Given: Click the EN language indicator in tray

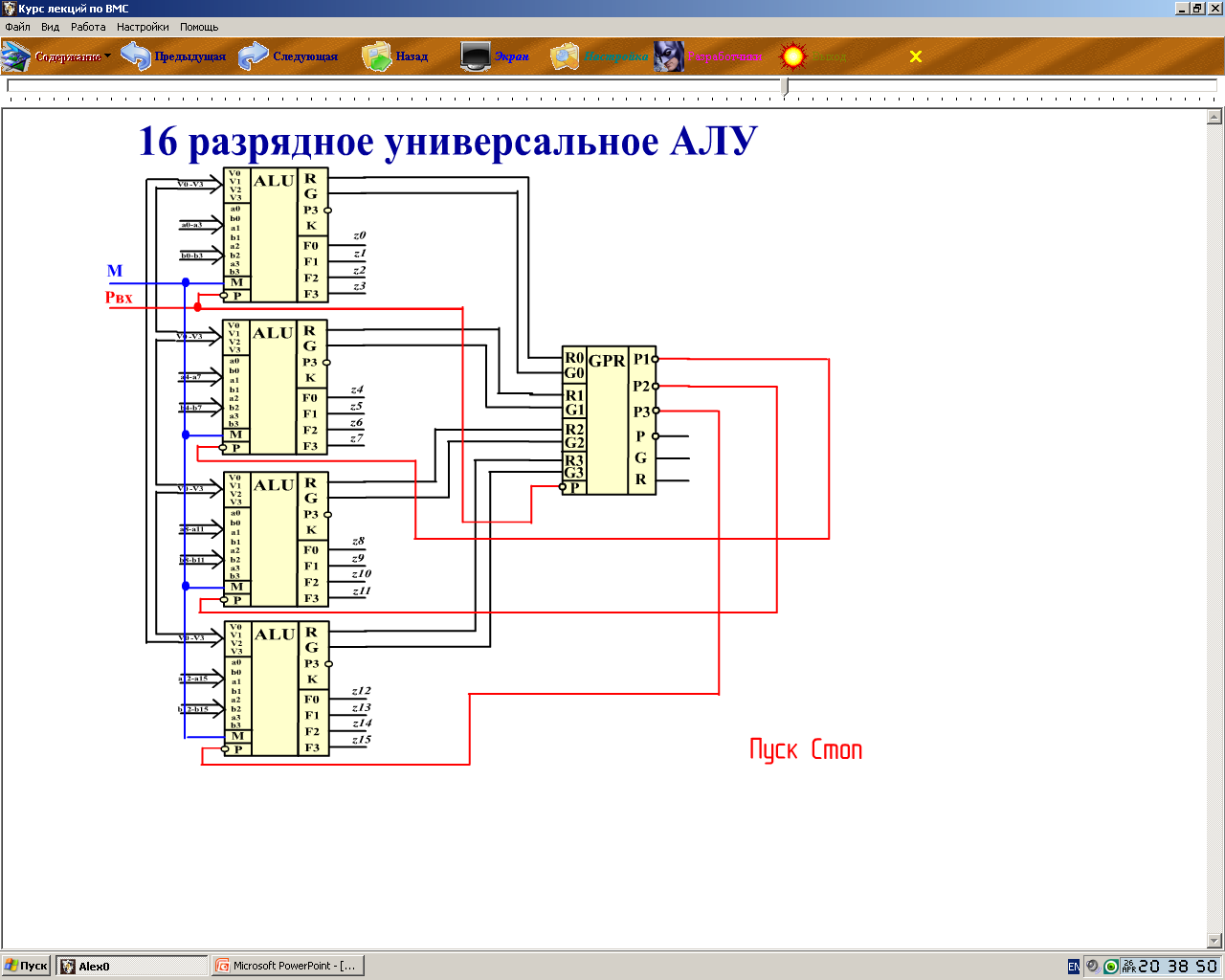Looking at the screenshot, I should (1074, 967).
